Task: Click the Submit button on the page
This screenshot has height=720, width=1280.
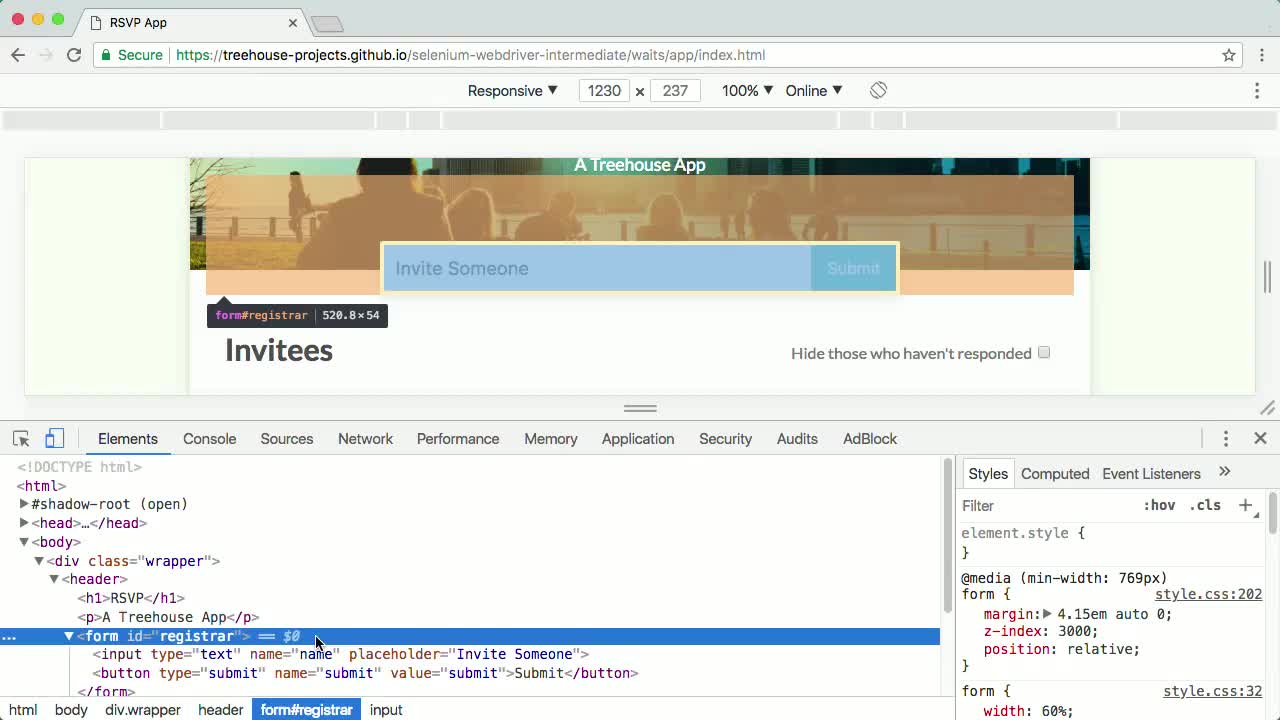Action: [x=852, y=268]
